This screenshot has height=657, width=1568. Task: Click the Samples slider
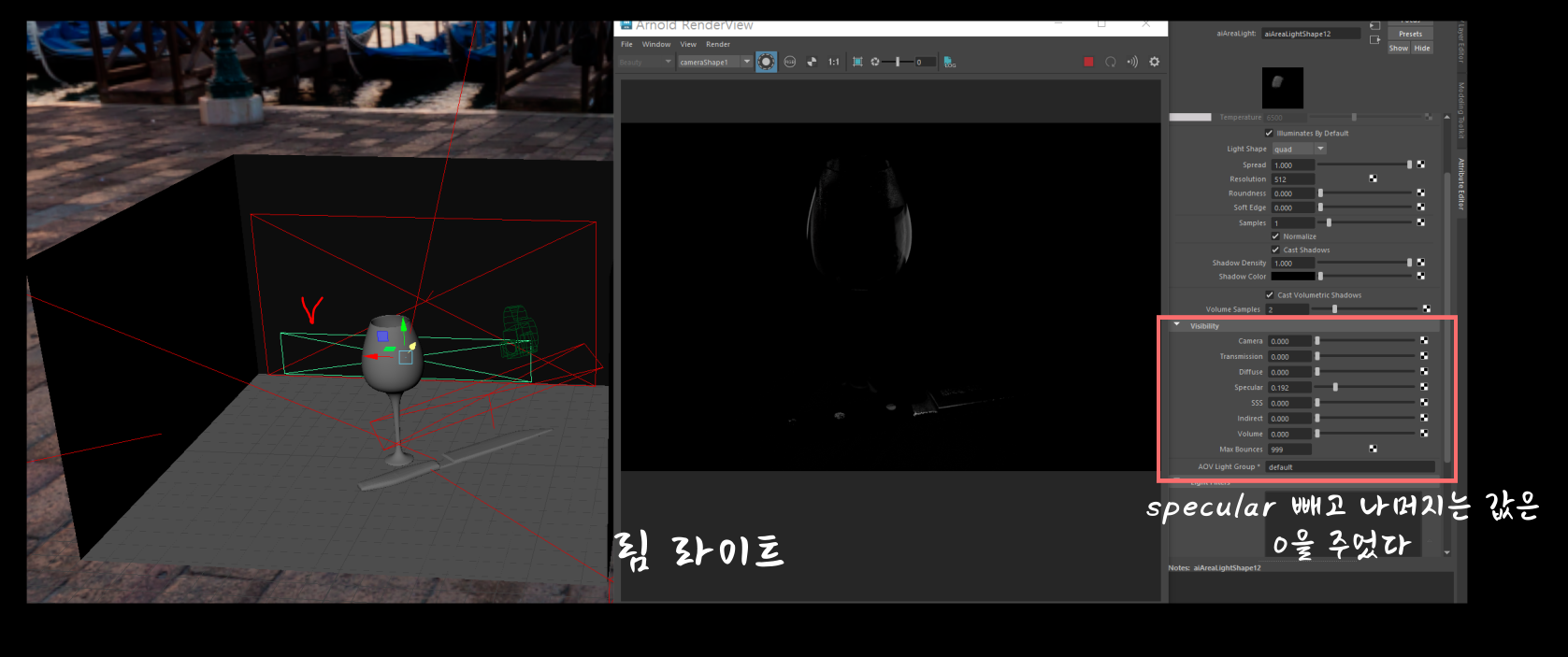click(1365, 222)
